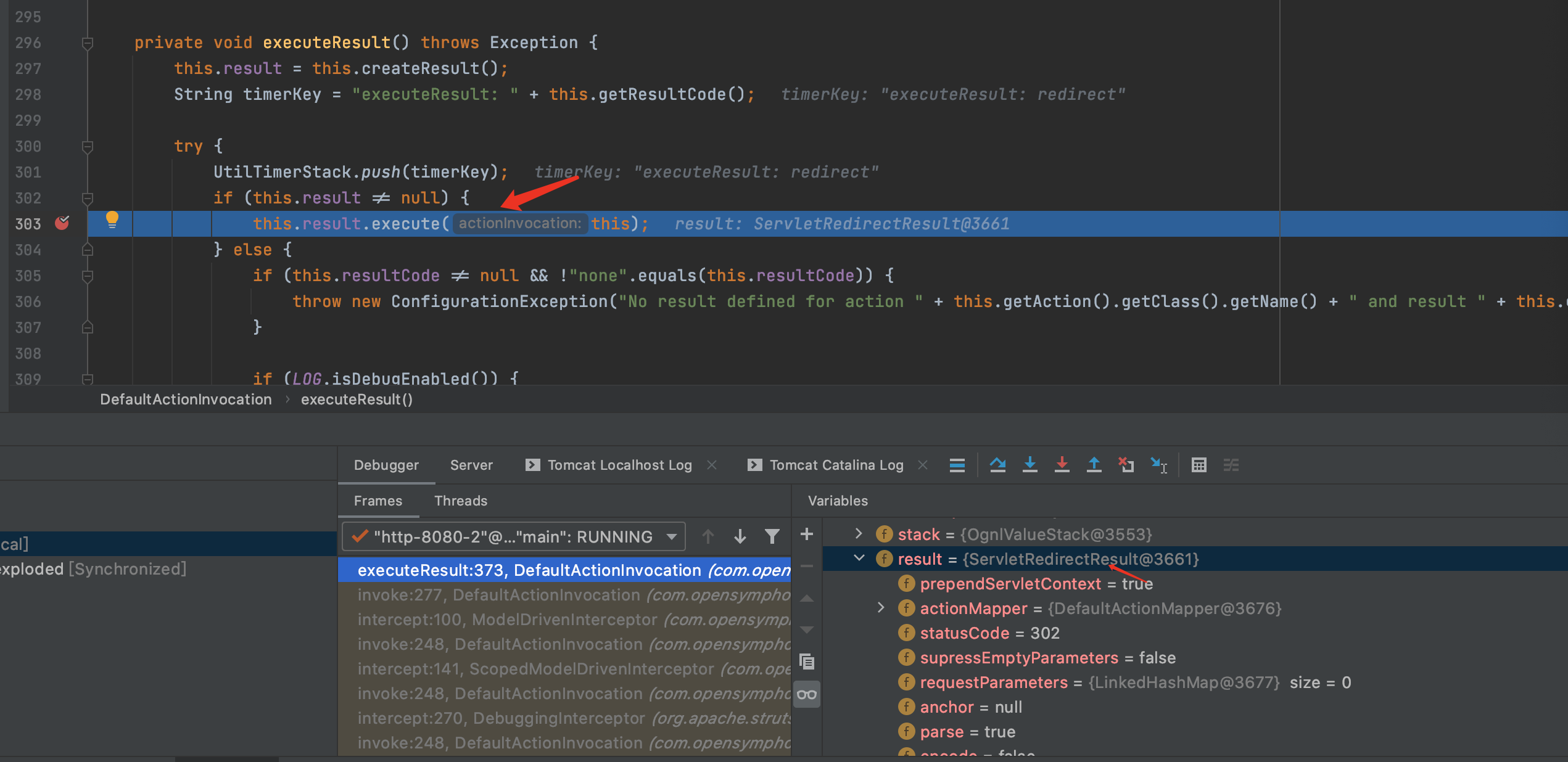Click the Step Out debugger icon
This screenshot has height=762, width=1568.
(1094, 465)
